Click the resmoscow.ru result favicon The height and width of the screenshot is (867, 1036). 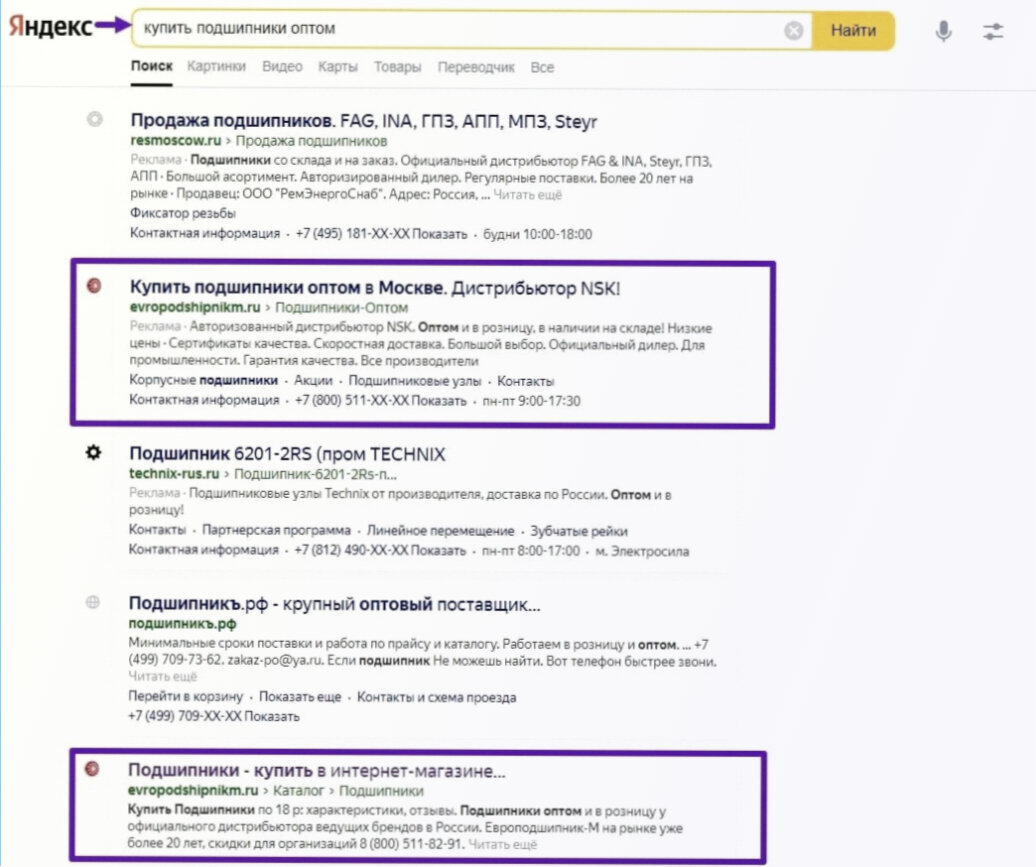[x=94, y=119]
